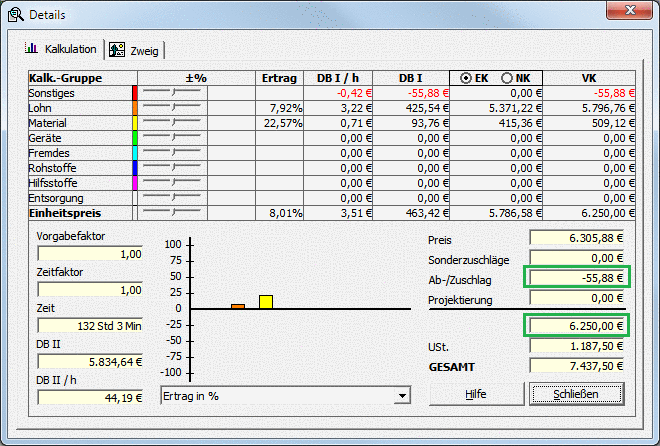Click the USt. field showing 1.187,50 €
The width and height of the screenshot is (660, 446).
(577, 346)
